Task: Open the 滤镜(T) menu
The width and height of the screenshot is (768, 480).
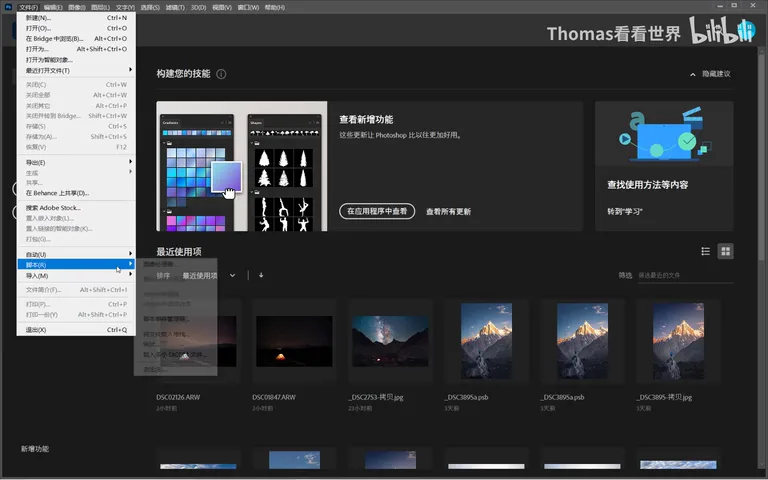Action: 175,7
